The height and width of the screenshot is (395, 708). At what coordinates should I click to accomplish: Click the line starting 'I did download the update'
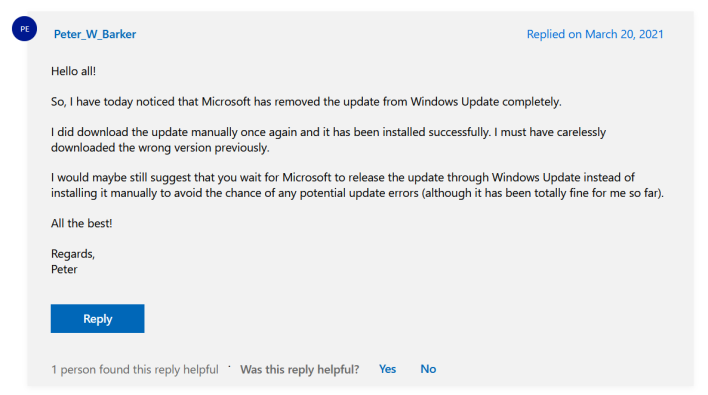(328, 132)
